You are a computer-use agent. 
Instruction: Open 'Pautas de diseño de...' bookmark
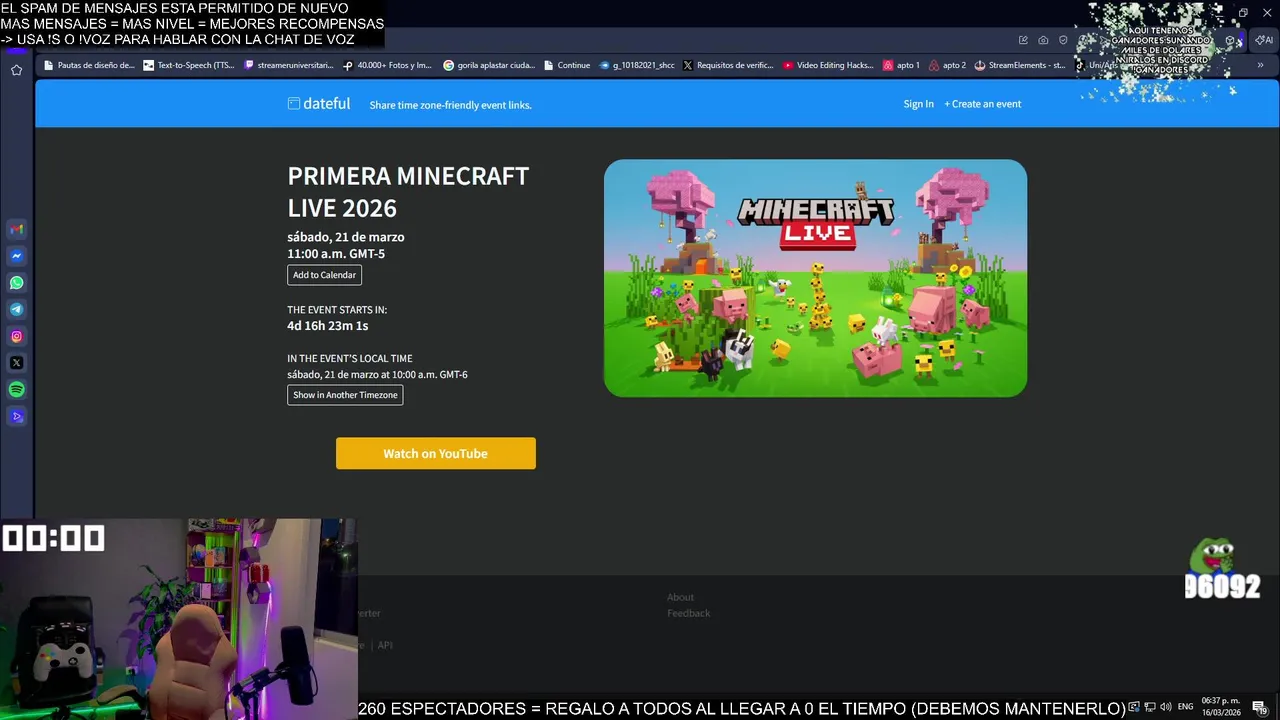(88, 65)
